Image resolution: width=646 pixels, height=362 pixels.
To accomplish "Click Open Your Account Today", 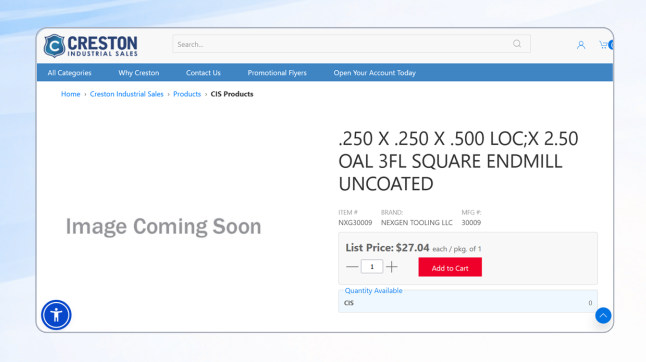I will pyautogui.click(x=374, y=72).
